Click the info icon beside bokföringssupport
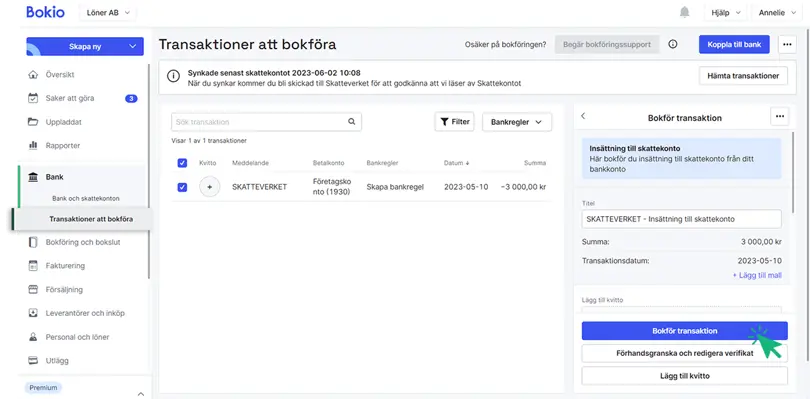810x399 pixels. pos(673,44)
